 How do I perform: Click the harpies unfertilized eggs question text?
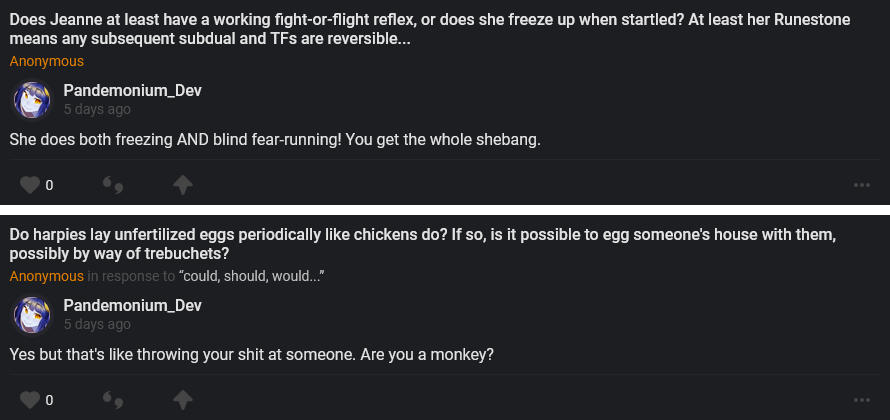click(422, 243)
